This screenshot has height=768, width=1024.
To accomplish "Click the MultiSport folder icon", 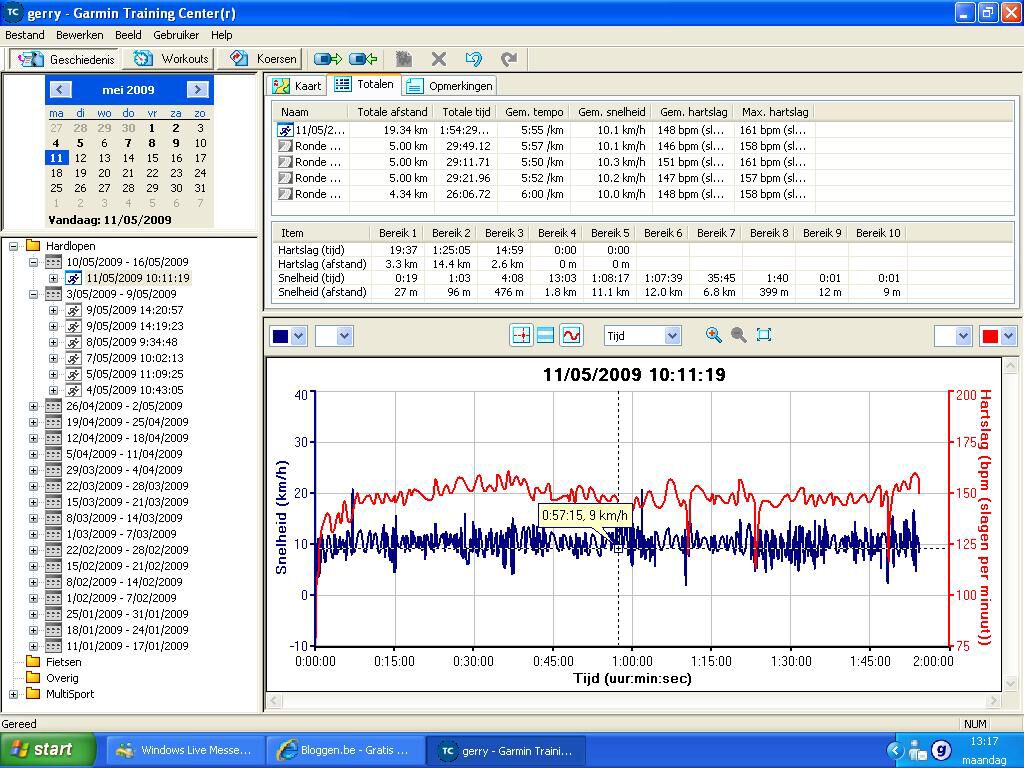I will coord(33,694).
